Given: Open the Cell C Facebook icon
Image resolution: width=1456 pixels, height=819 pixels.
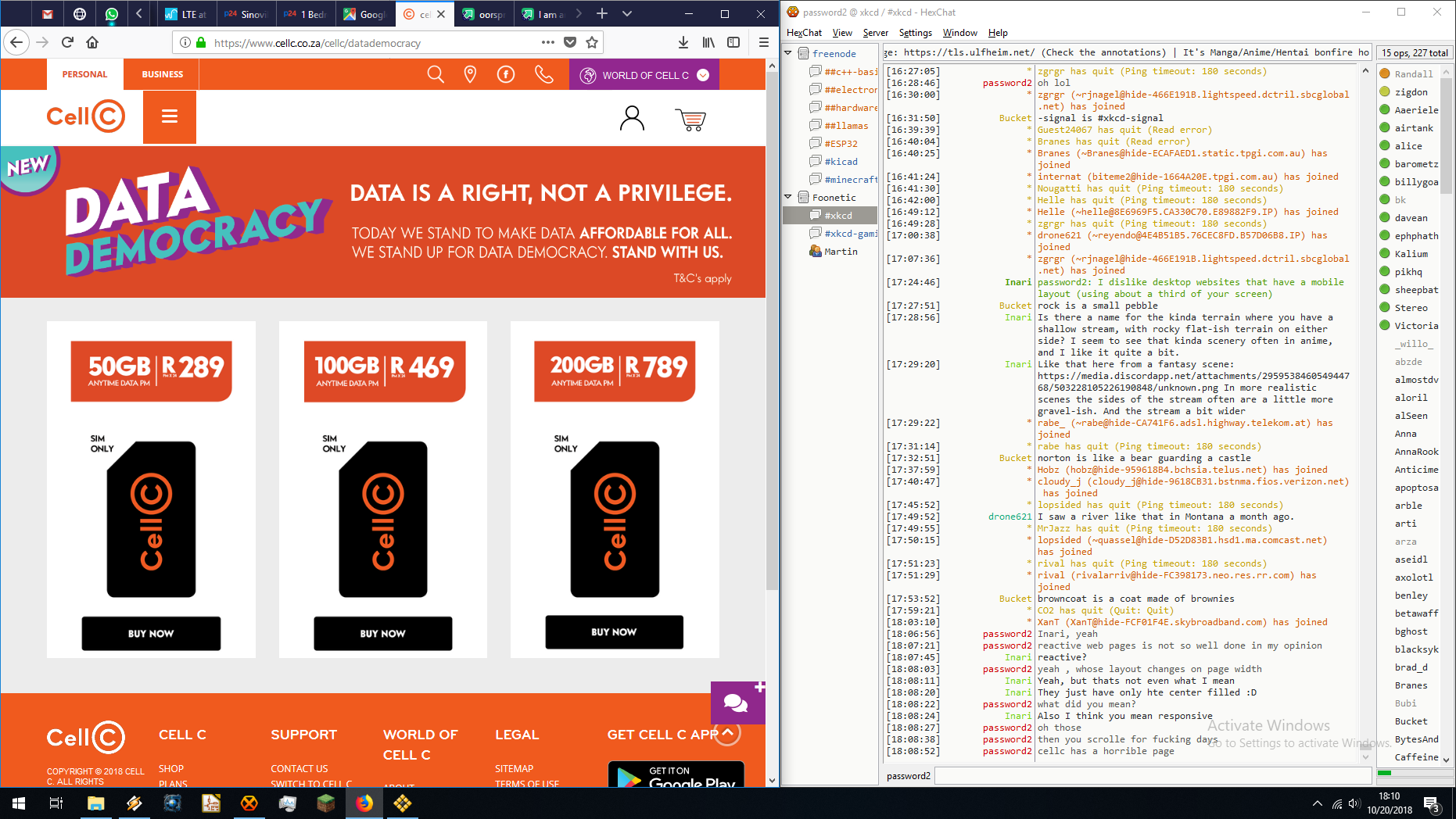Looking at the screenshot, I should coord(506,74).
